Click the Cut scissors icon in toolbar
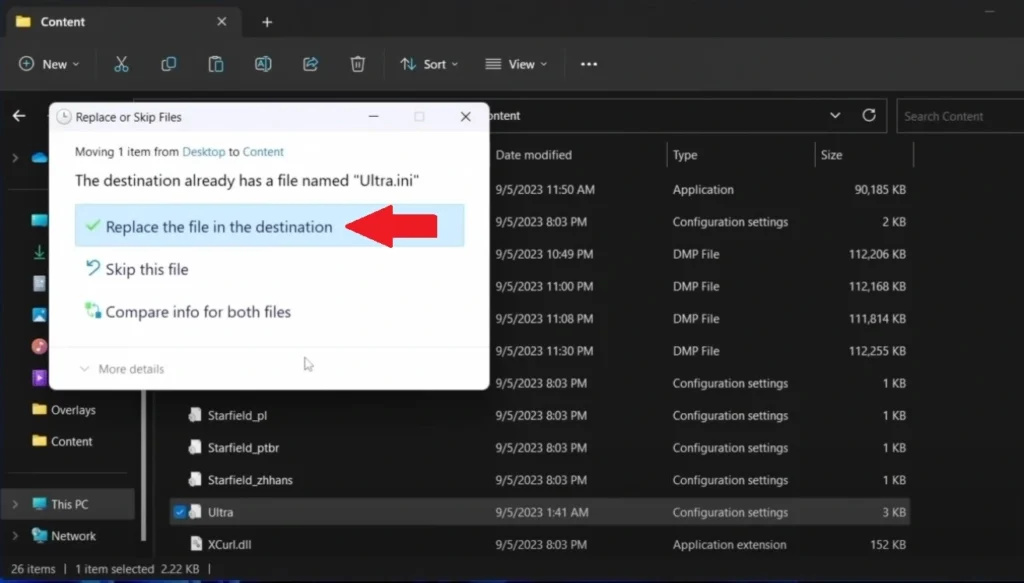1024x583 pixels. click(121, 64)
